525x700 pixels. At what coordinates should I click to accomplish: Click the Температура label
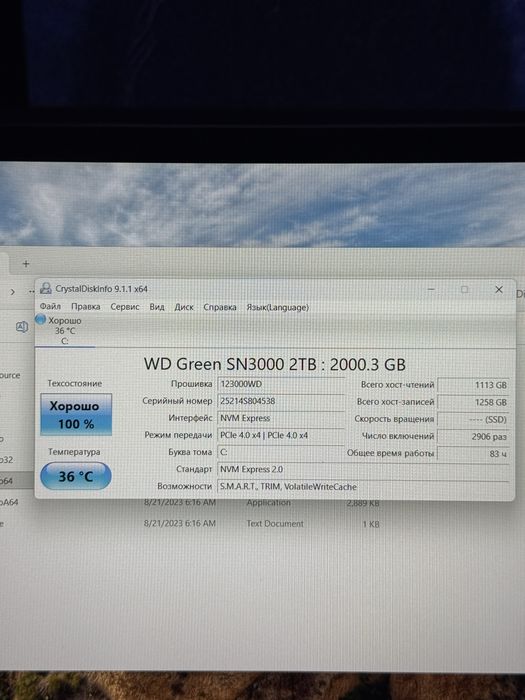[x=74, y=452]
